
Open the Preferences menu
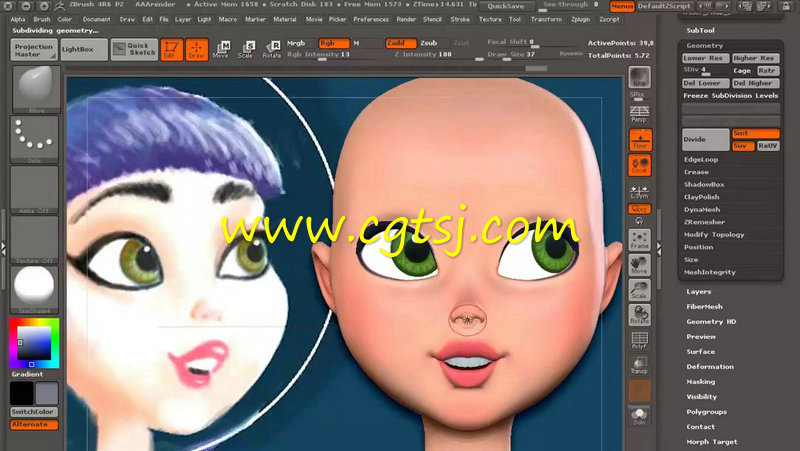(x=371, y=19)
